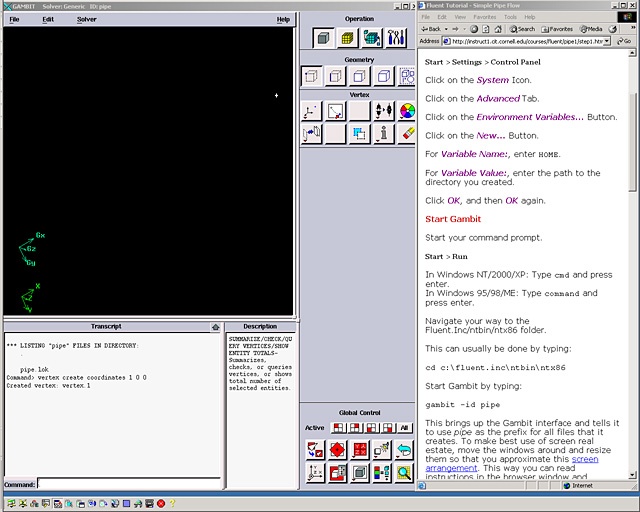
Task: Select the Volume geometry button
Action: pos(384,76)
